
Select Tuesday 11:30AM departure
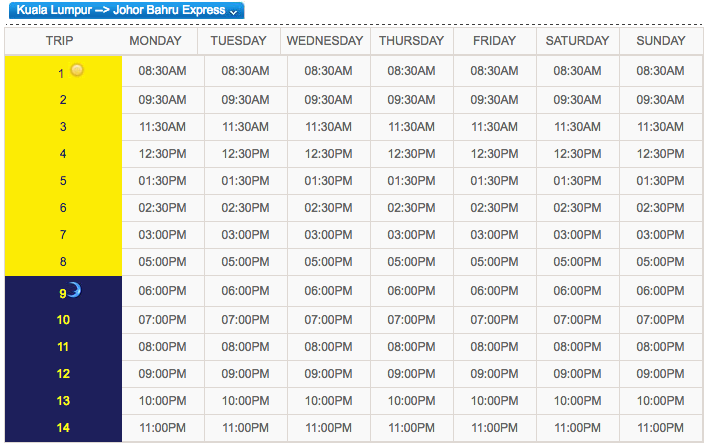(x=246, y=127)
